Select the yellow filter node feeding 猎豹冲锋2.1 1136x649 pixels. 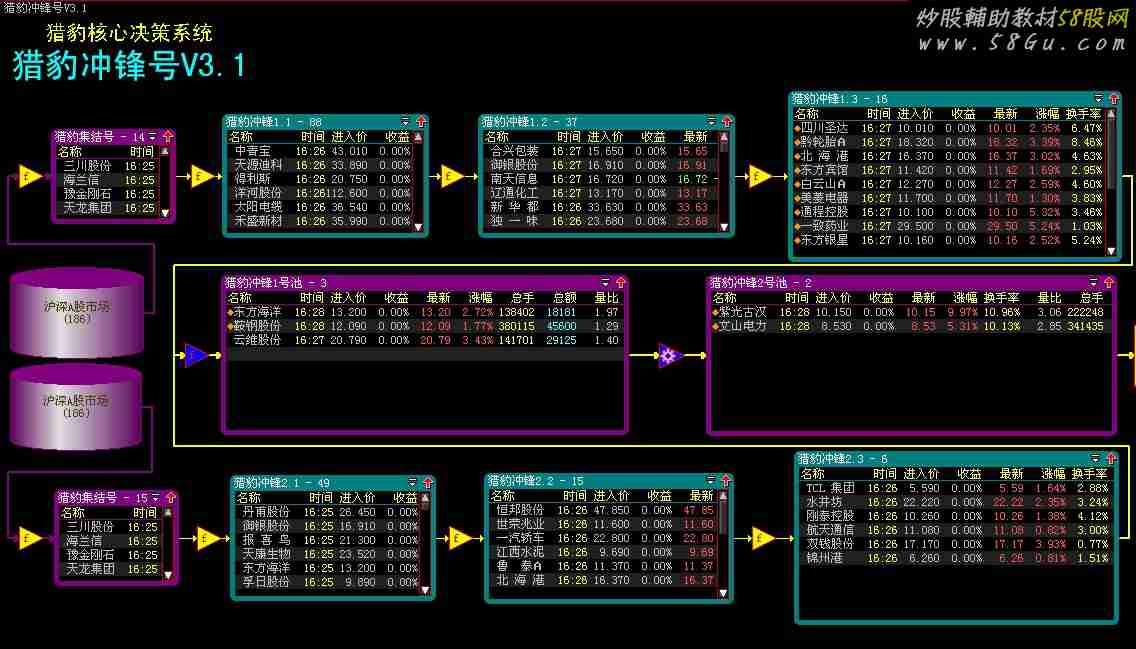click(207, 539)
